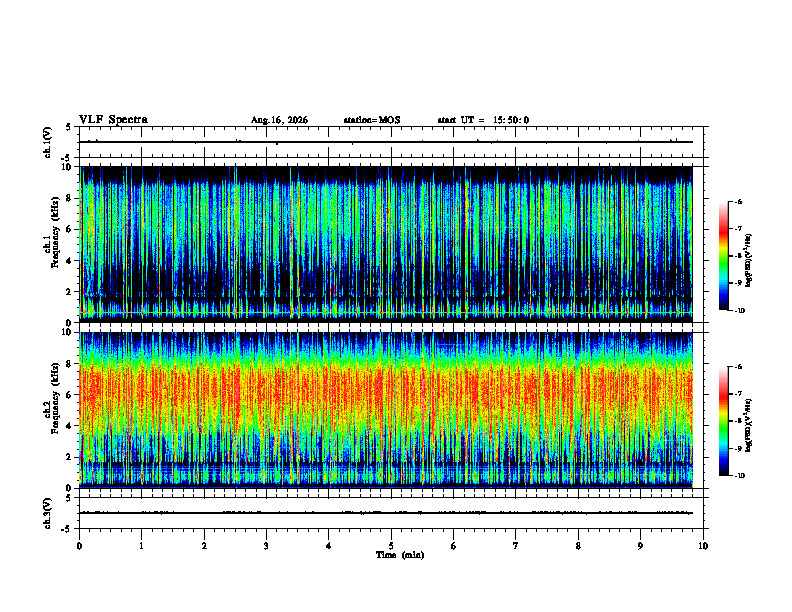This screenshot has width=792, height=612.
Task: Click the "-10" tick on ch.1 color bar
Action: point(739,311)
